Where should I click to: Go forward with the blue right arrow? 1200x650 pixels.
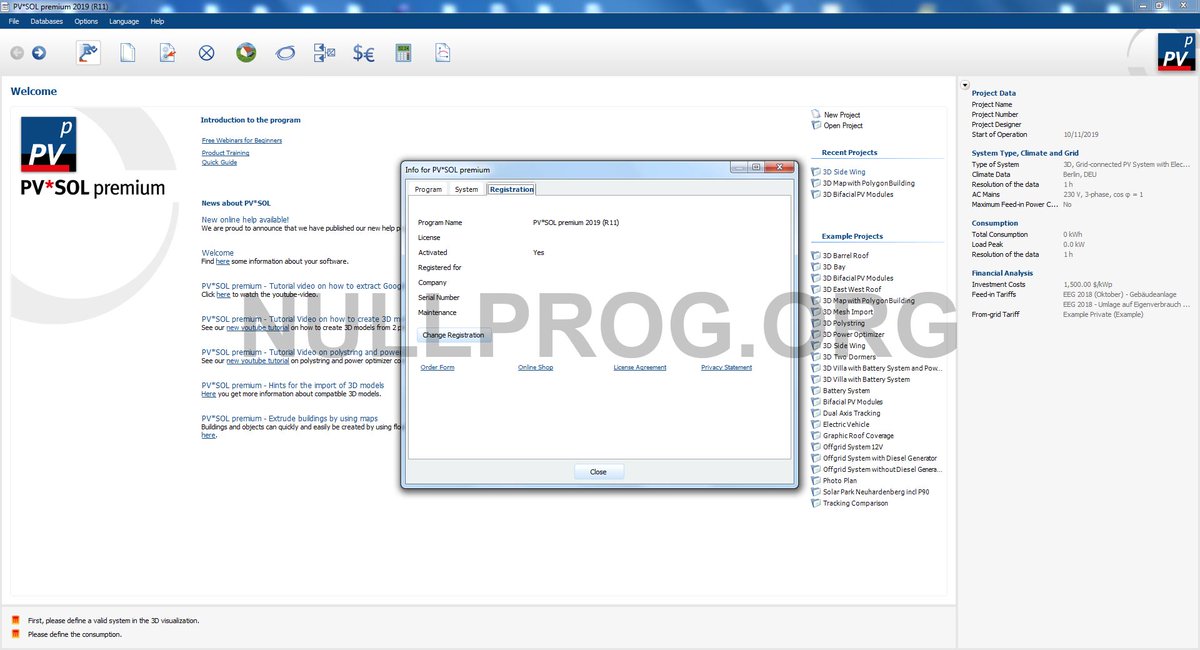click(x=39, y=53)
